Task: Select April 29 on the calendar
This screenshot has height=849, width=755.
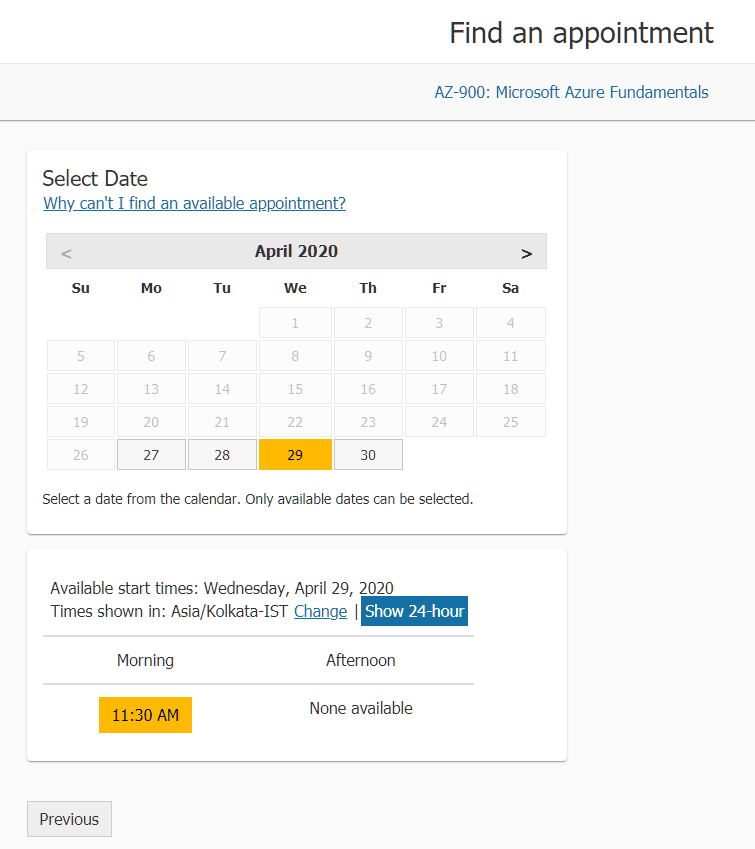Action: [x=295, y=454]
